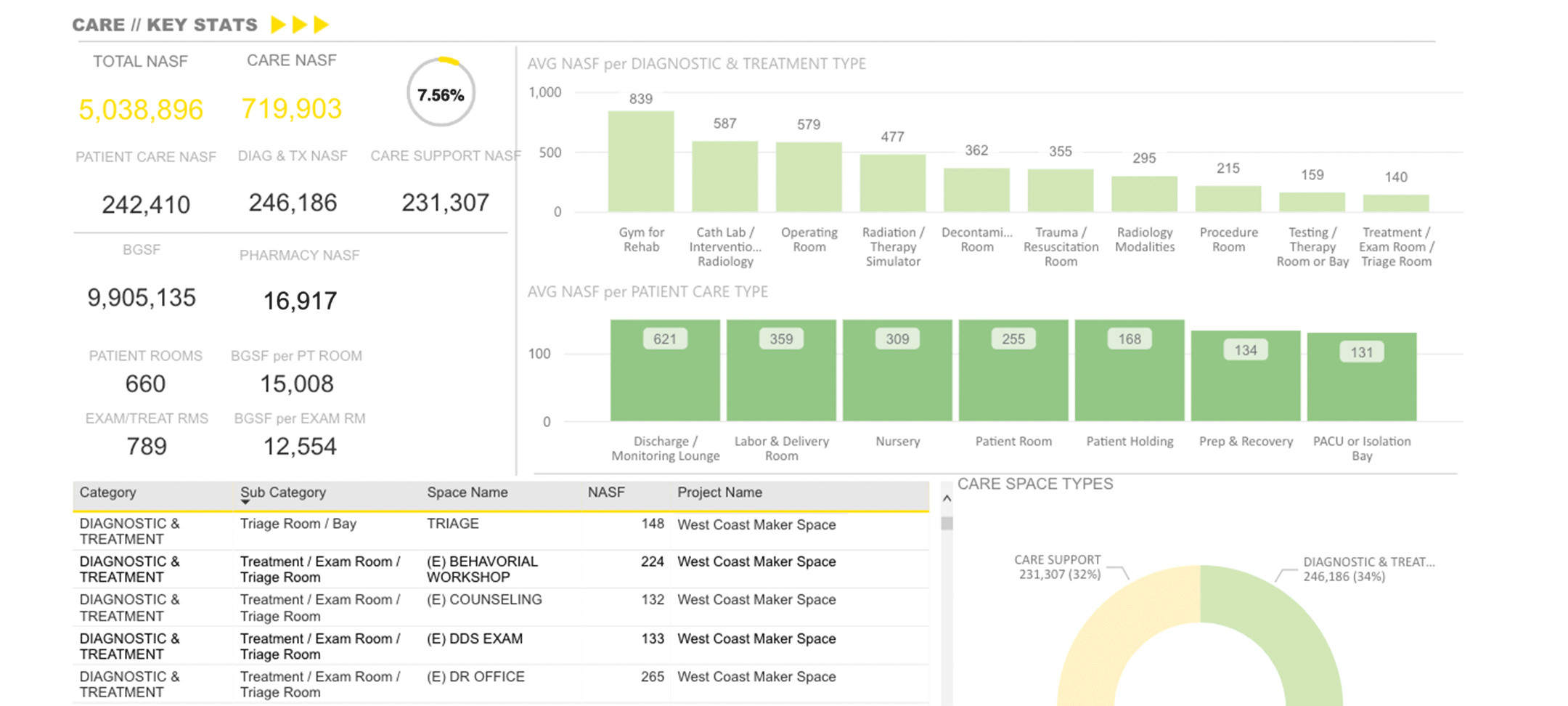
Task: Select the Radiology Modalities bar
Action: point(1144,194)
